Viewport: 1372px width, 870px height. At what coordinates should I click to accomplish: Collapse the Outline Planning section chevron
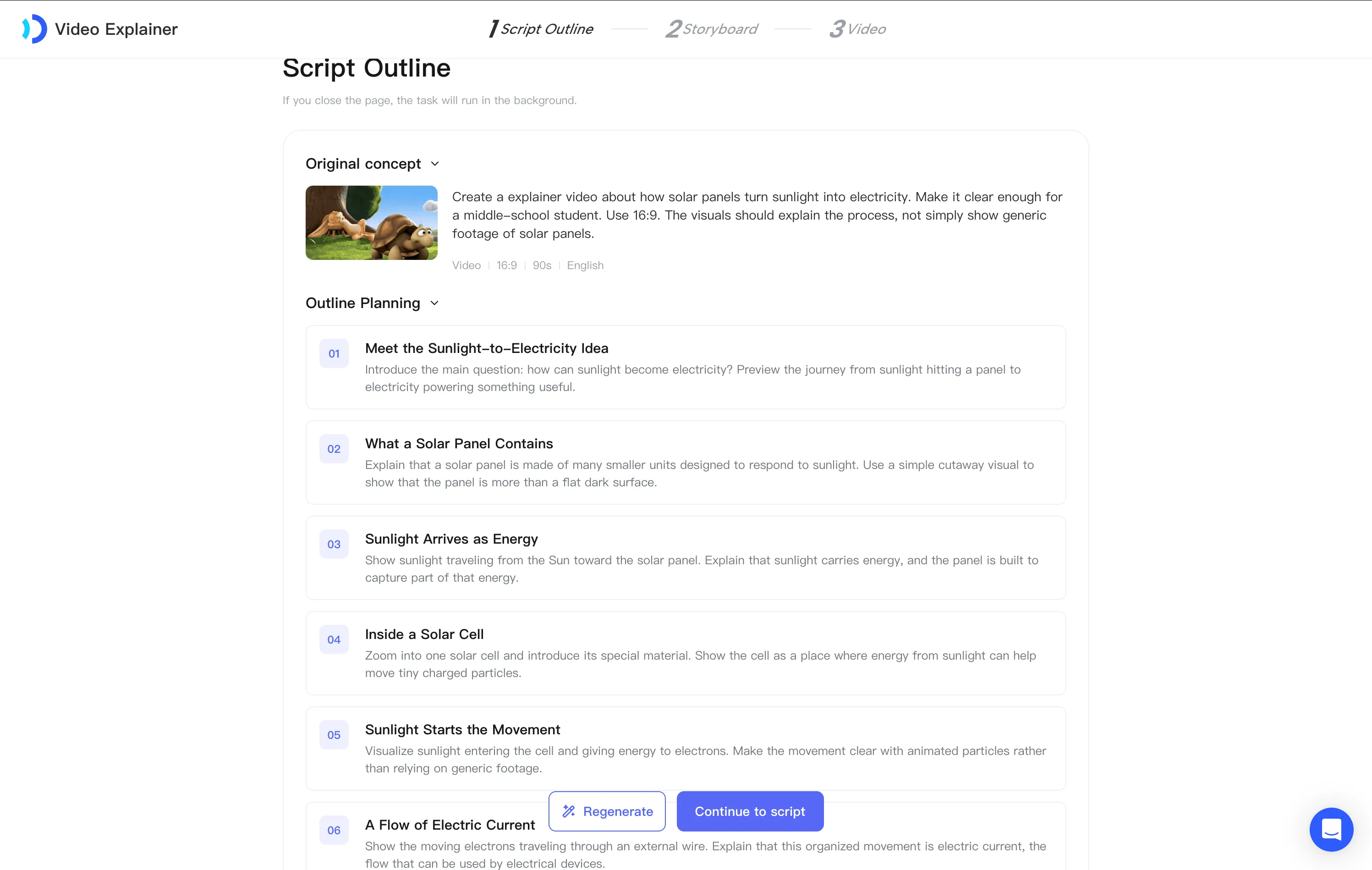(x=435, y=303)
